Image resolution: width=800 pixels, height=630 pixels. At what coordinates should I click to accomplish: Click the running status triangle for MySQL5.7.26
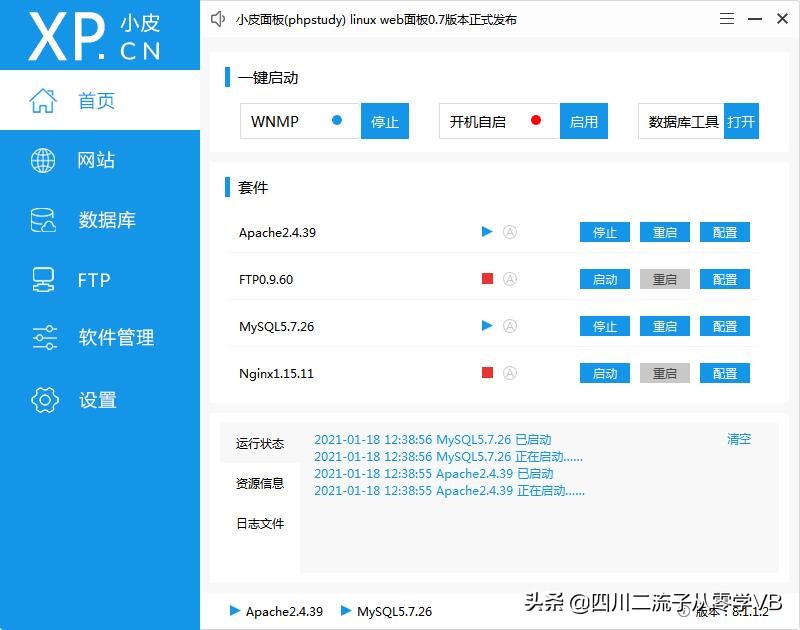487,326
